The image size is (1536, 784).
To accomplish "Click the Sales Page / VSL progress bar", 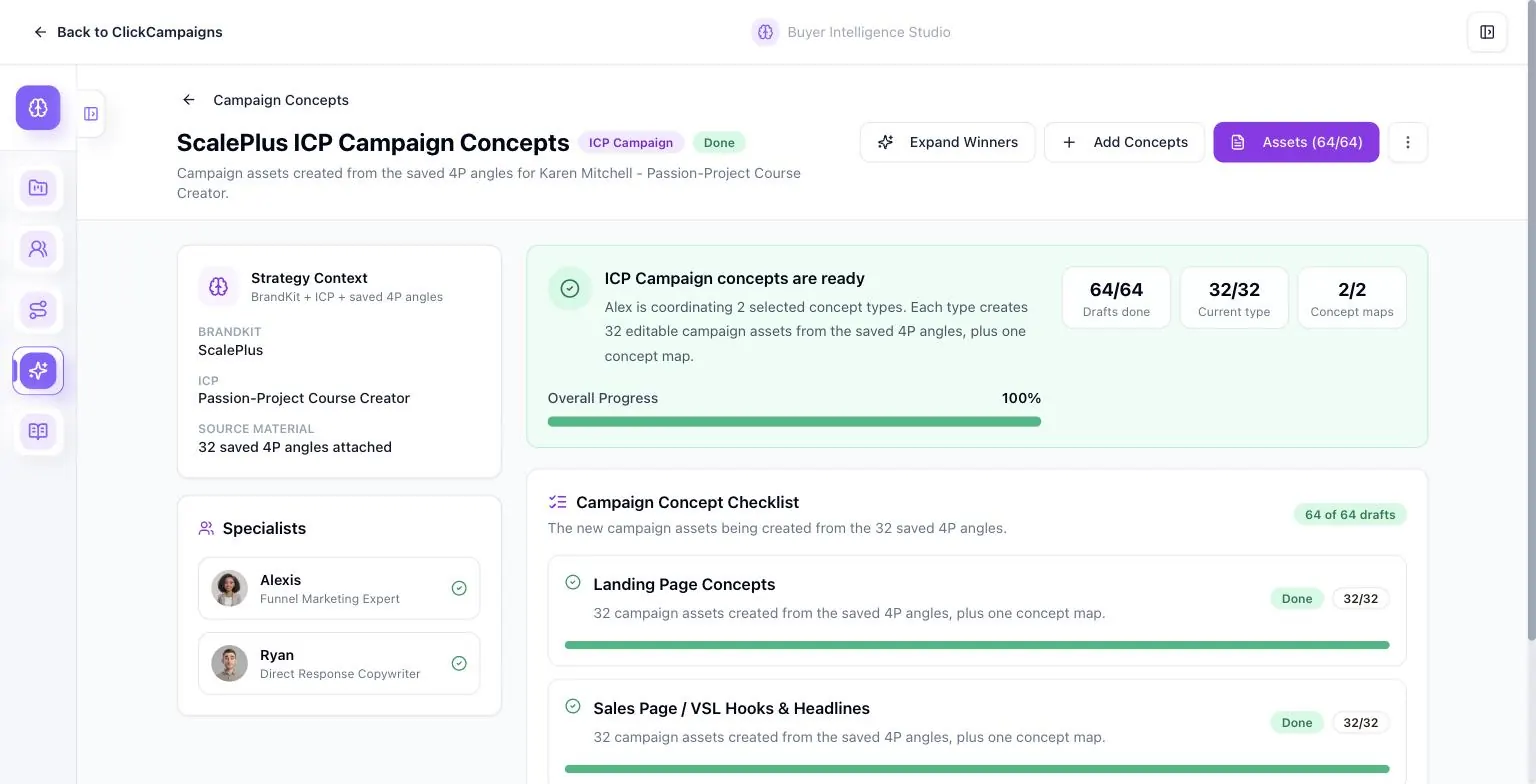I will coord(977,769).
